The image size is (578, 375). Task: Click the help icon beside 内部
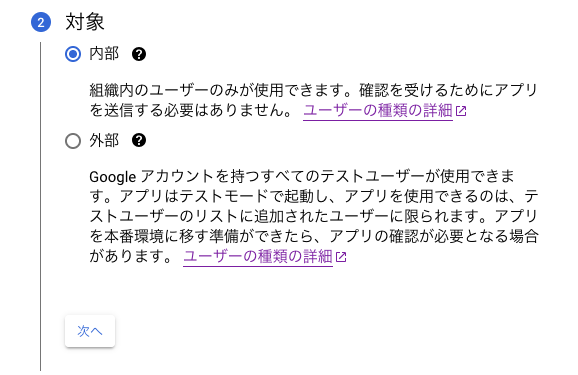pos(139,54)
